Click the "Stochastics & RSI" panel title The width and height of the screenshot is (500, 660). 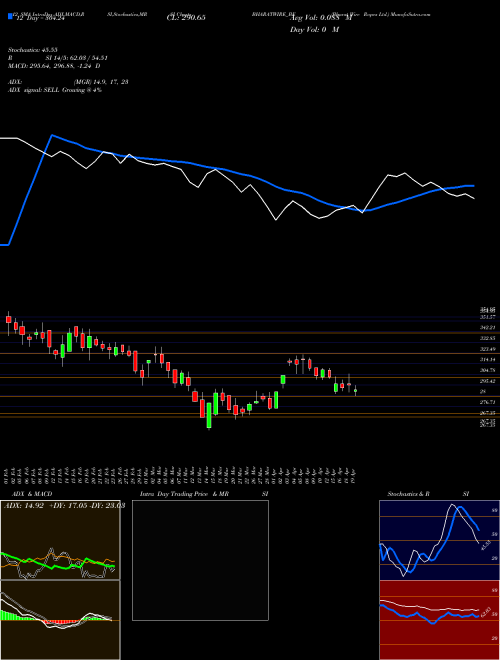(428, 494)
